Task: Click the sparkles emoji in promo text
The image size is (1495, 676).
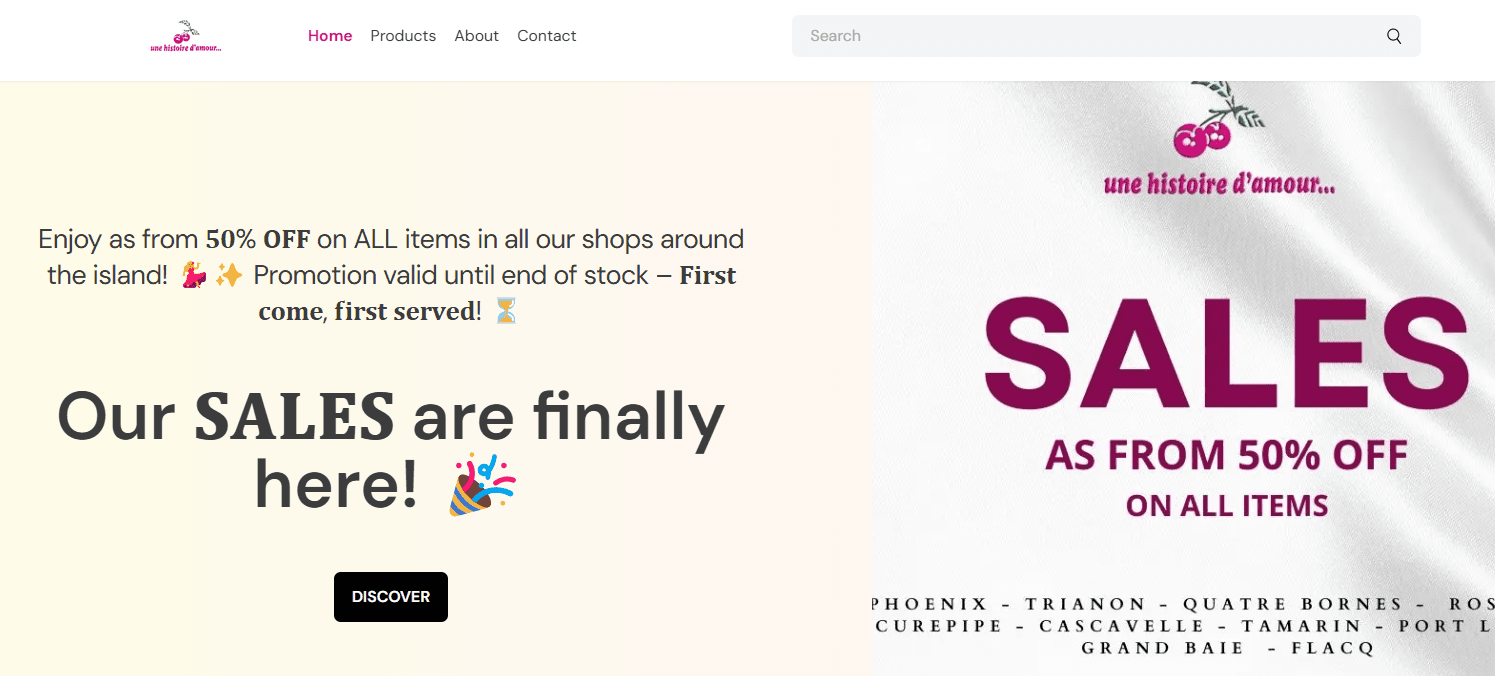Action: click(x=229, y=275)
